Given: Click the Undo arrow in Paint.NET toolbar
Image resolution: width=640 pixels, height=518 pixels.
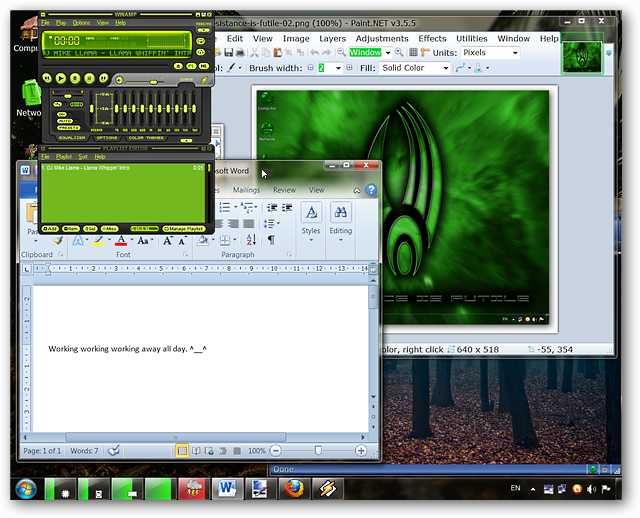Looking at the screenshot, I should tap(314, 53).
